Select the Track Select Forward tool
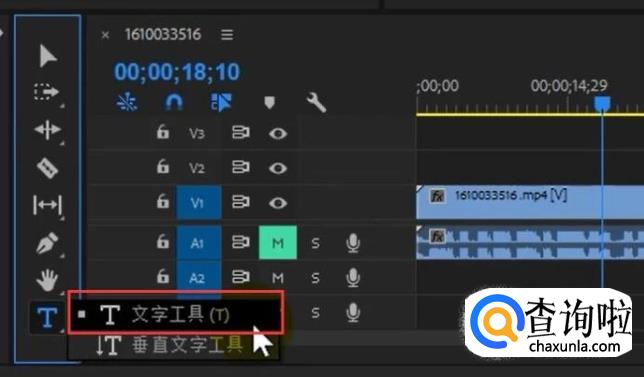This screenshot has width=644, height=377. coord(46,92)
